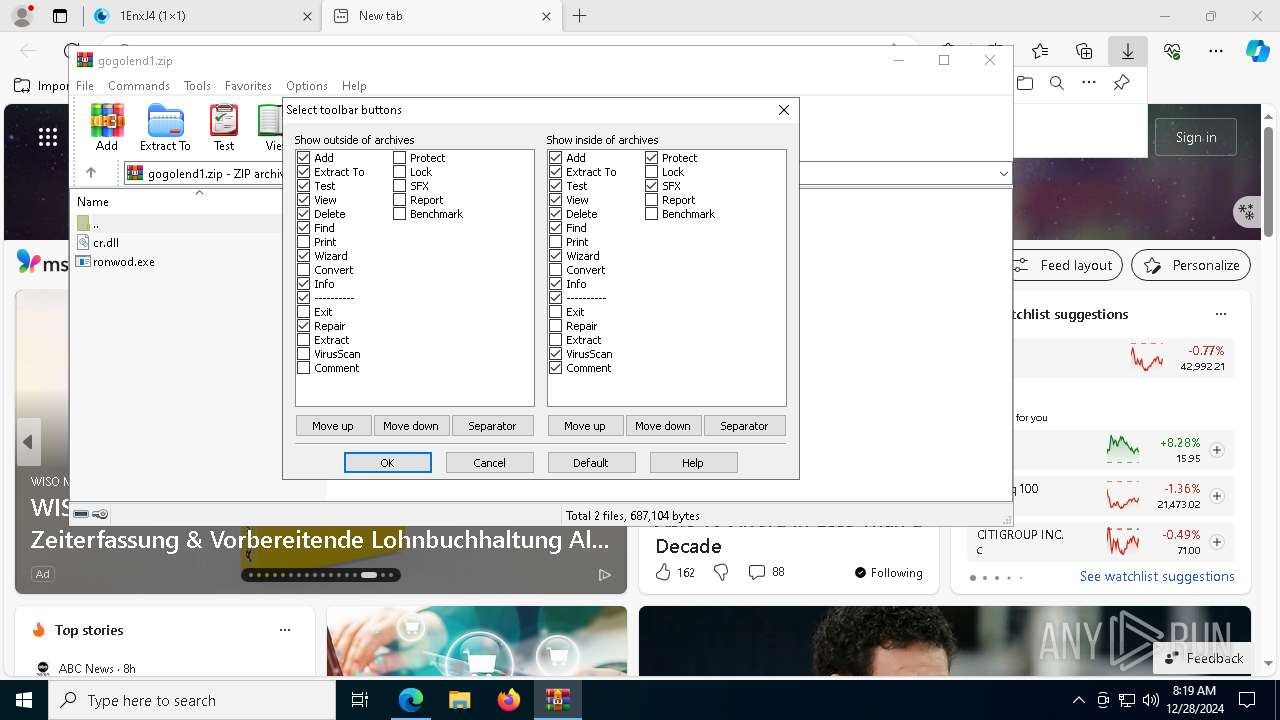Screen dimensions: 1280x720
Task: Uncheck Repair in outside of archives list
Action: (304, 326)
